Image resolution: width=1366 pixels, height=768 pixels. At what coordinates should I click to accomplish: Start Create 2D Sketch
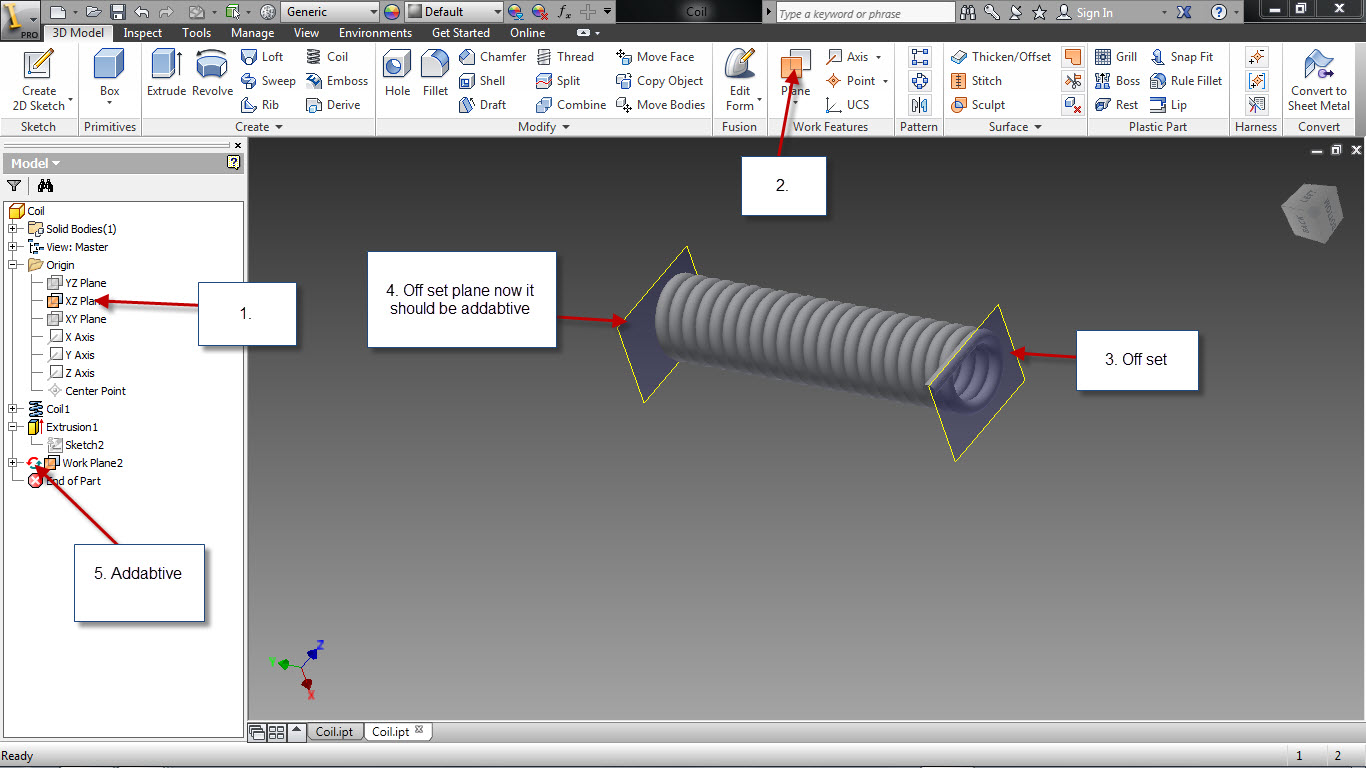(x=39, y=80)
